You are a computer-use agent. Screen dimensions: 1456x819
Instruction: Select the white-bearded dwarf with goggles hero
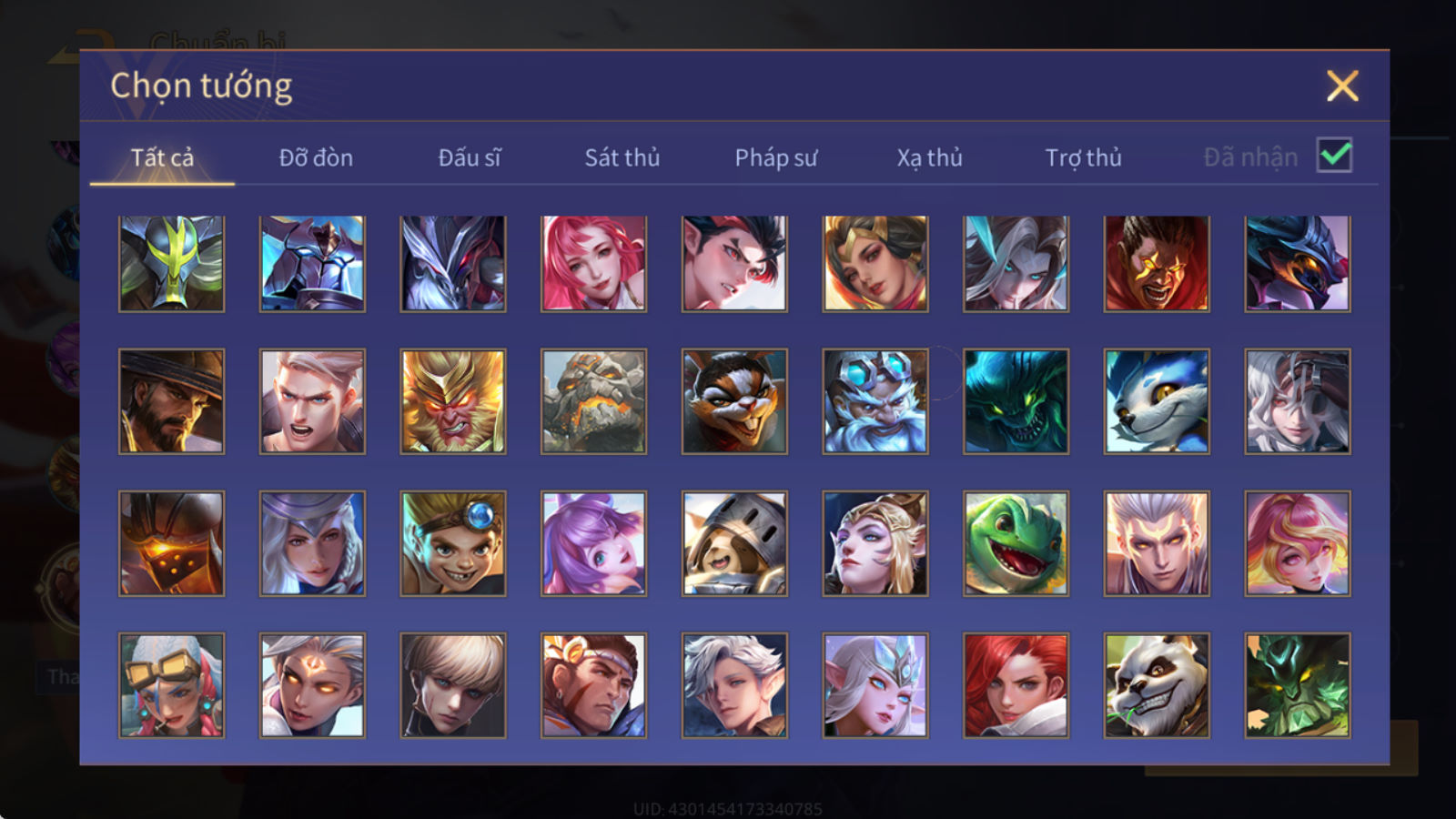tap(875, 401)
